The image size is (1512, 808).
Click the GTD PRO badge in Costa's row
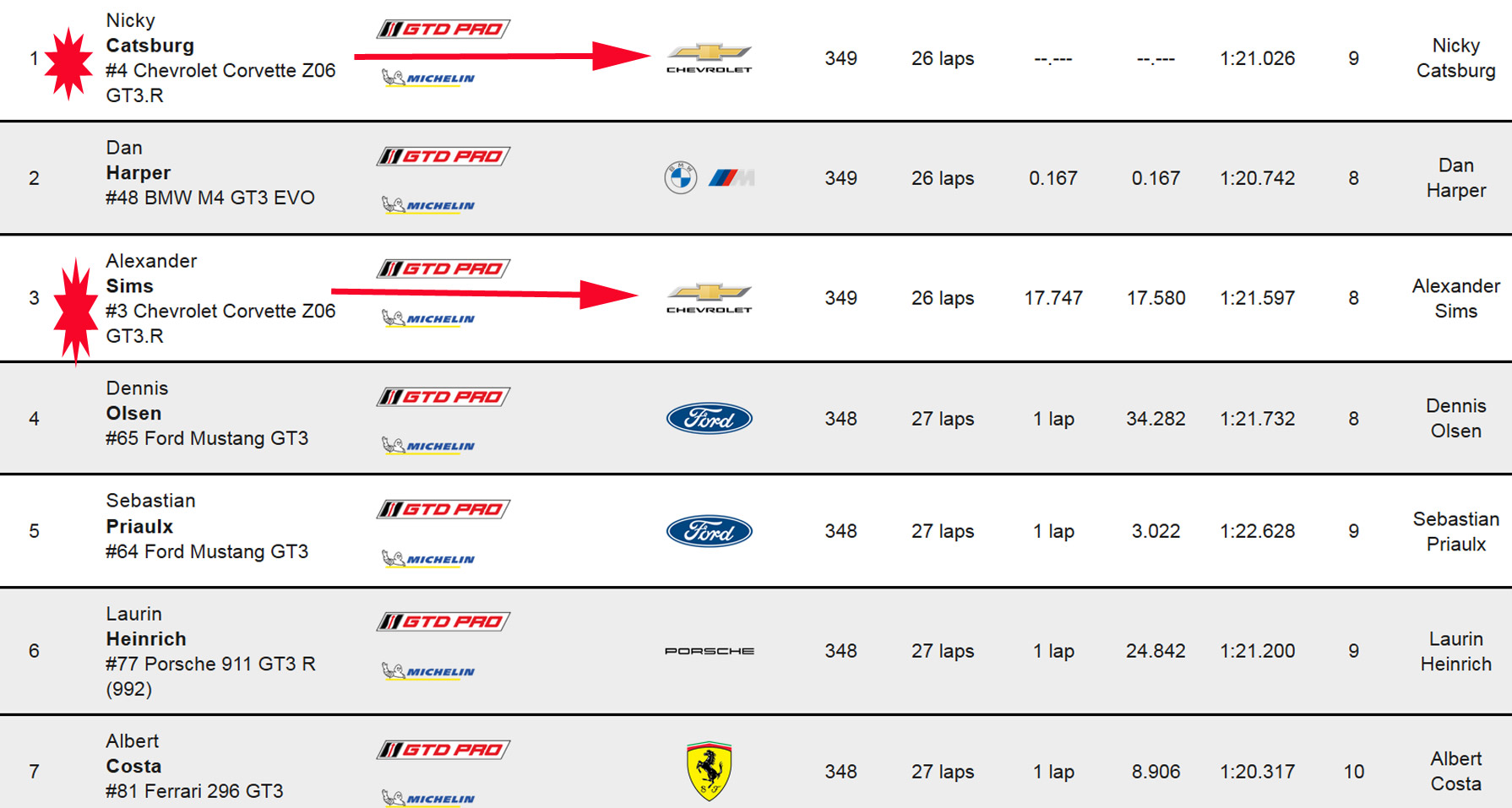443,750
